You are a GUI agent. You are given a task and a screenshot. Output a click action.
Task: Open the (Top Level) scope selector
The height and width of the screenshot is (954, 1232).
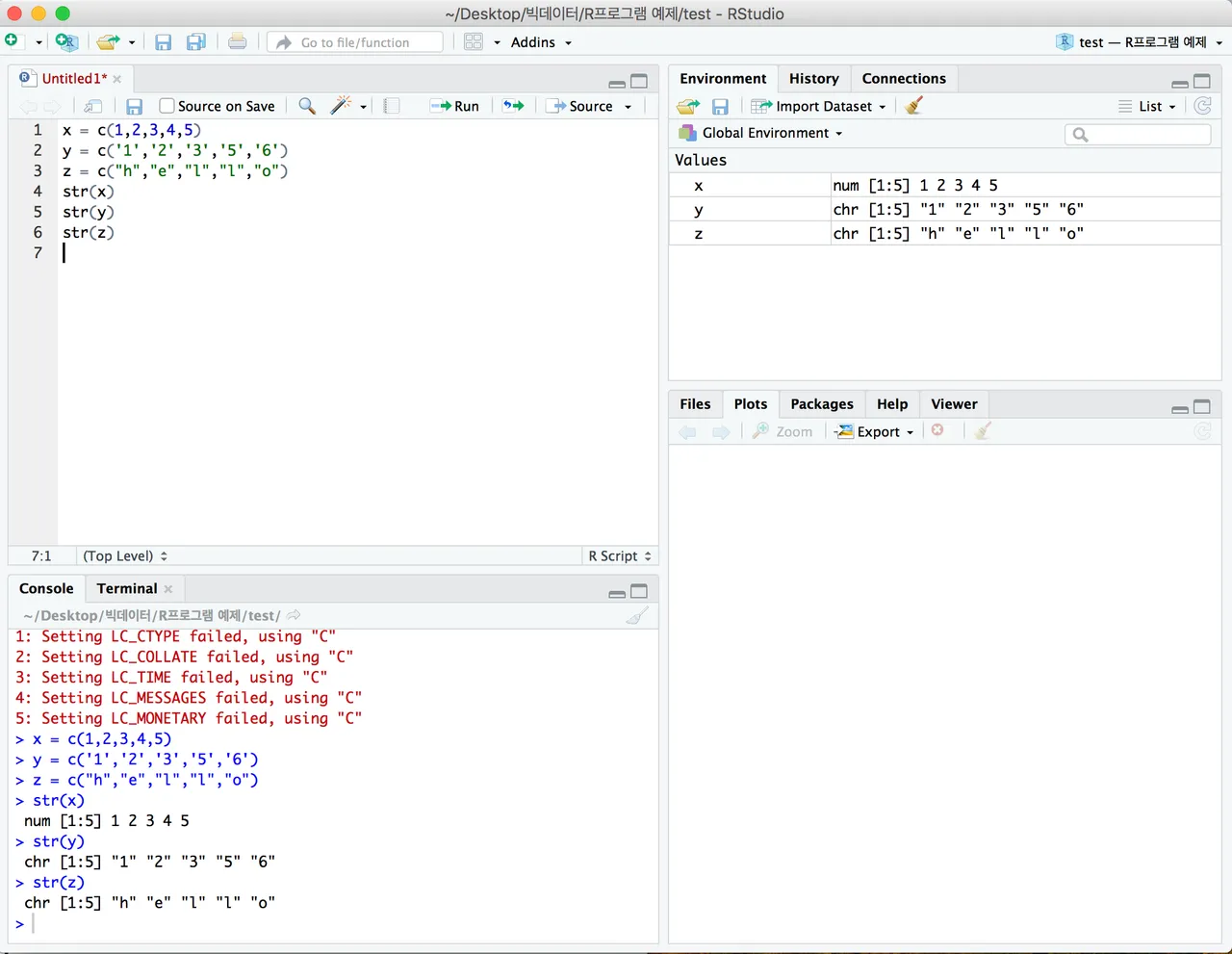coord(125,555)
